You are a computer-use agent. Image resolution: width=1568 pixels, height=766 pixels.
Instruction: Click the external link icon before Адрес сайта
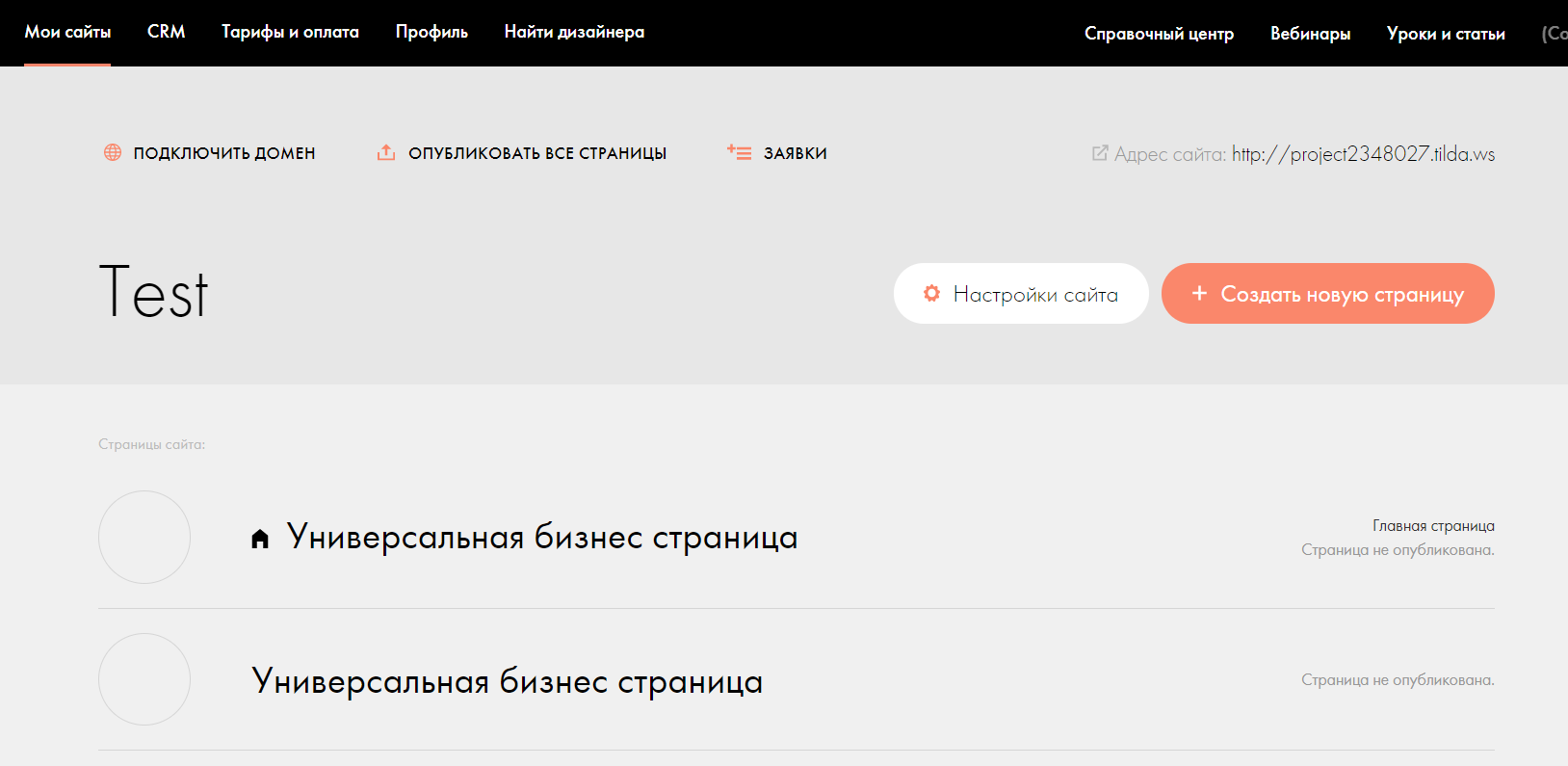tap(1100, 153)
